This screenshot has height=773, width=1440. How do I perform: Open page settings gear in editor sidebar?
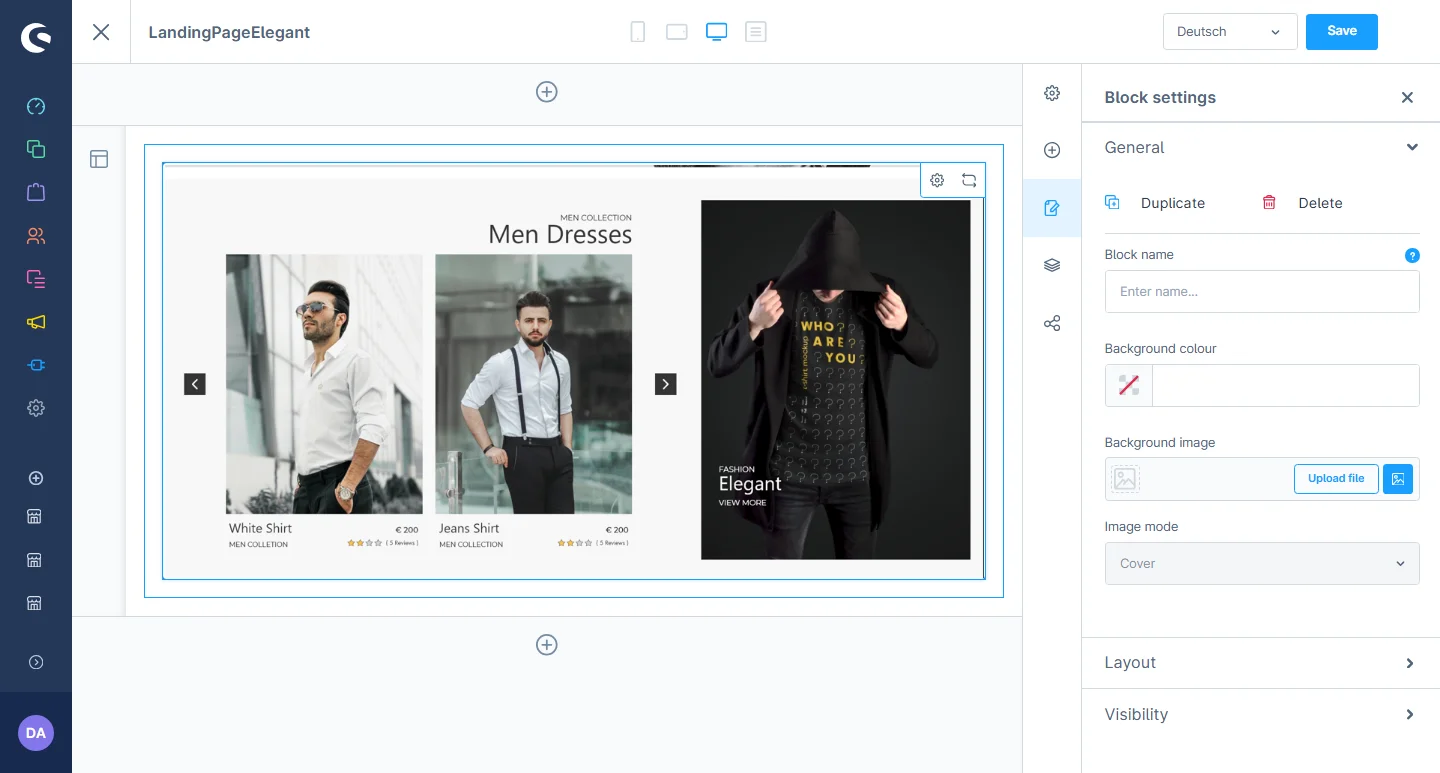click(1052, 93)
